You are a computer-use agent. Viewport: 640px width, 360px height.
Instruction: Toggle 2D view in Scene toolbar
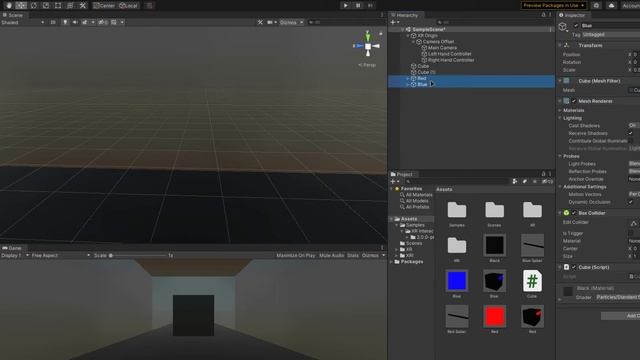pyautogui.click(x=53, y=22)
